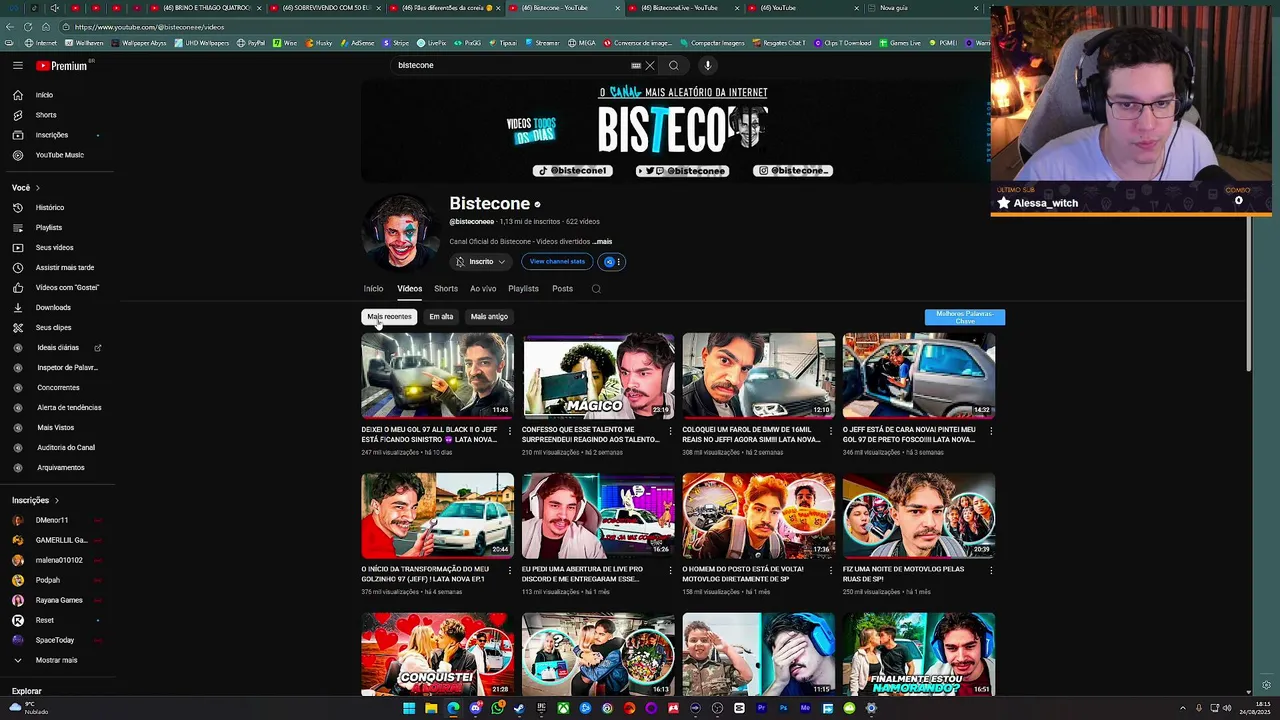Open the on-screen keyboard icon in search

click(636, 65)
